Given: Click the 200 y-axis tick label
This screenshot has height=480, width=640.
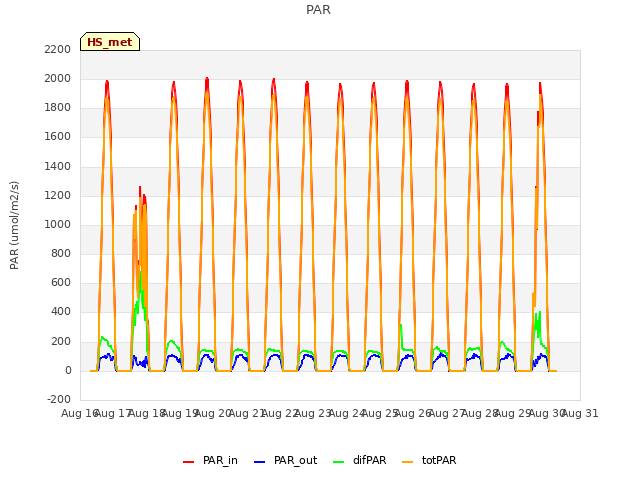Looking at the screenshot, I should 61,341.
